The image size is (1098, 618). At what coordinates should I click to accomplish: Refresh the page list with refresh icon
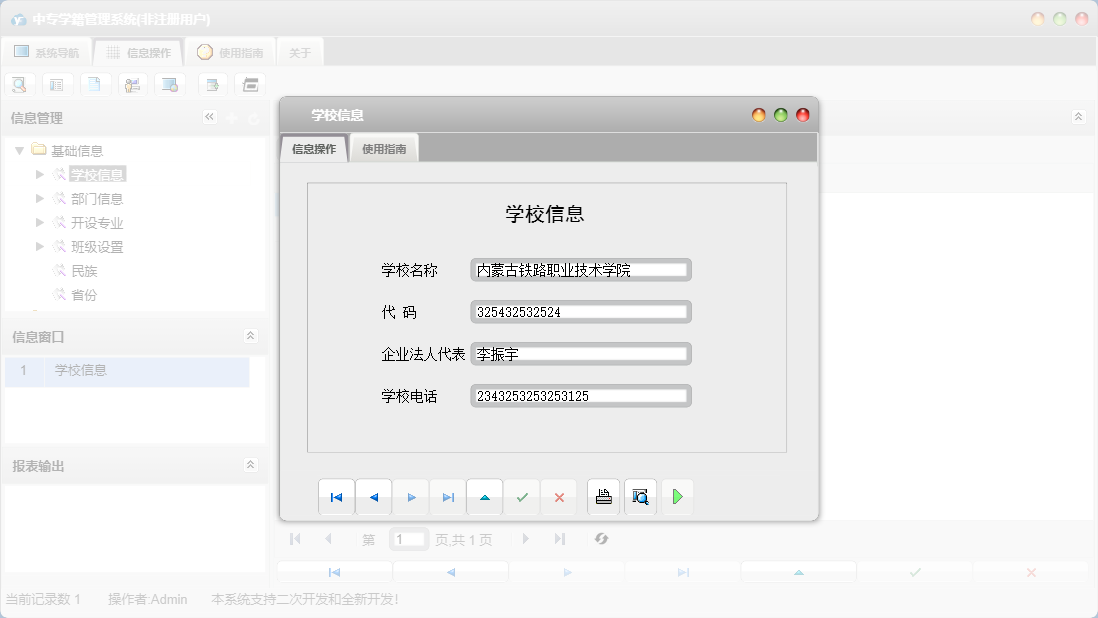point(601,538)
